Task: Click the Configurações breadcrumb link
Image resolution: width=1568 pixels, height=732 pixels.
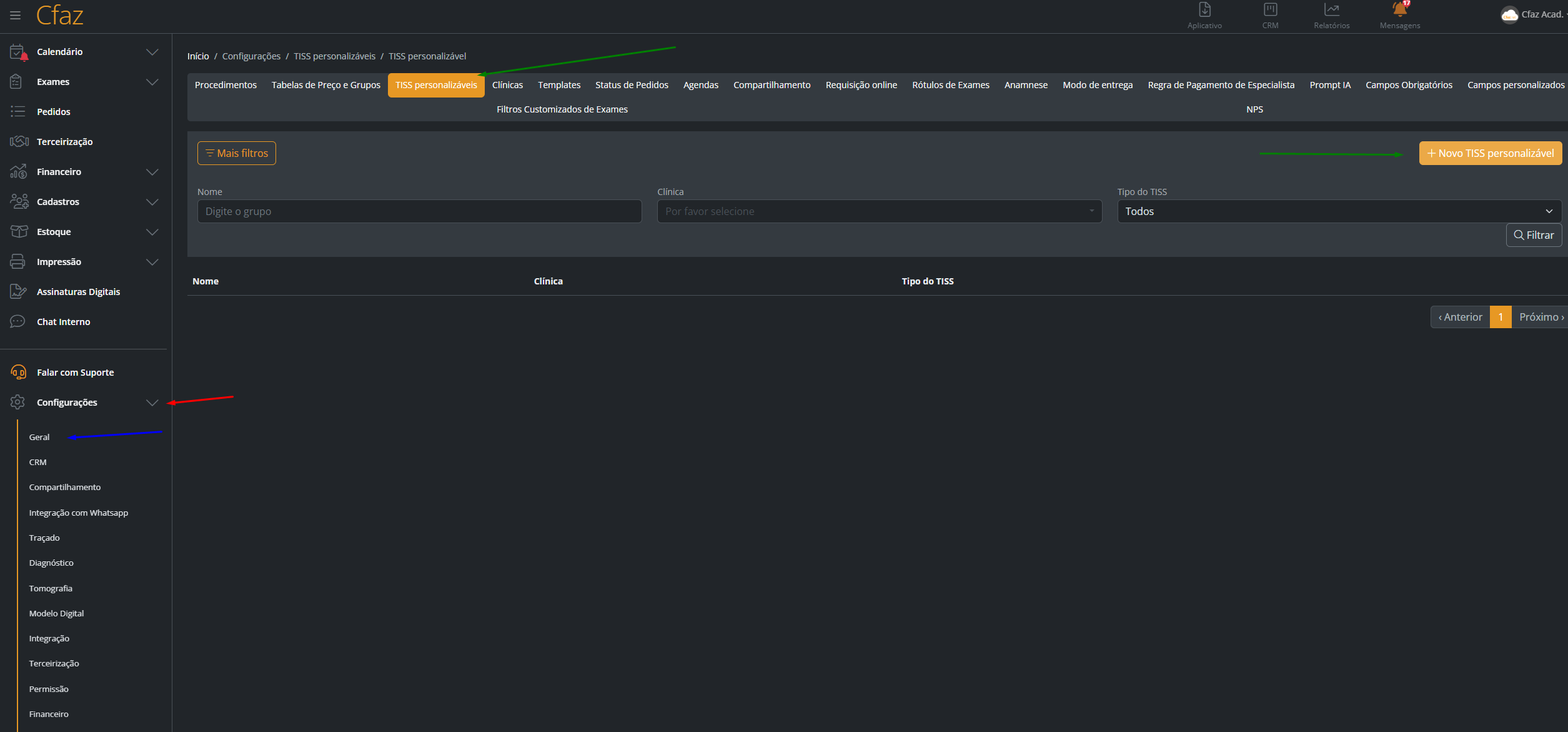Action: (x=251, y=56)
